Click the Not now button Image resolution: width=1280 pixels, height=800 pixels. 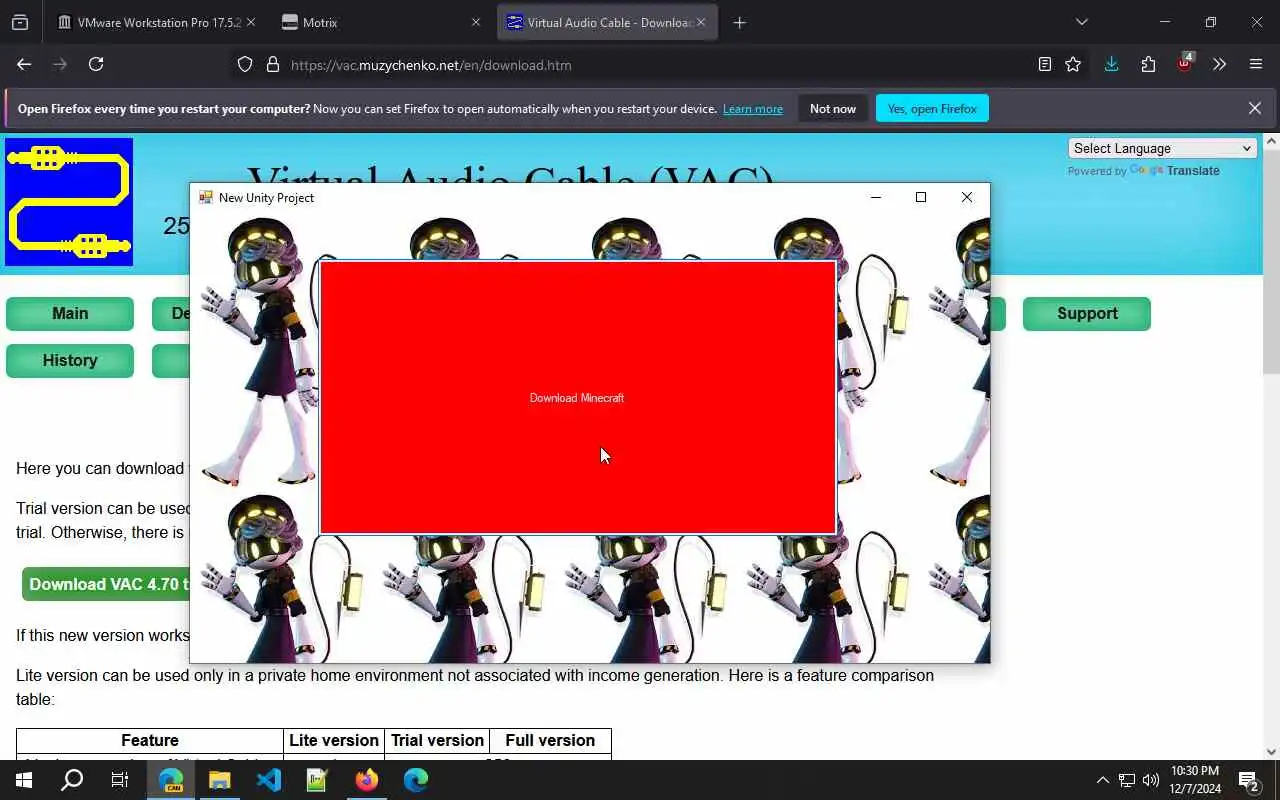(x=833, y=108)
